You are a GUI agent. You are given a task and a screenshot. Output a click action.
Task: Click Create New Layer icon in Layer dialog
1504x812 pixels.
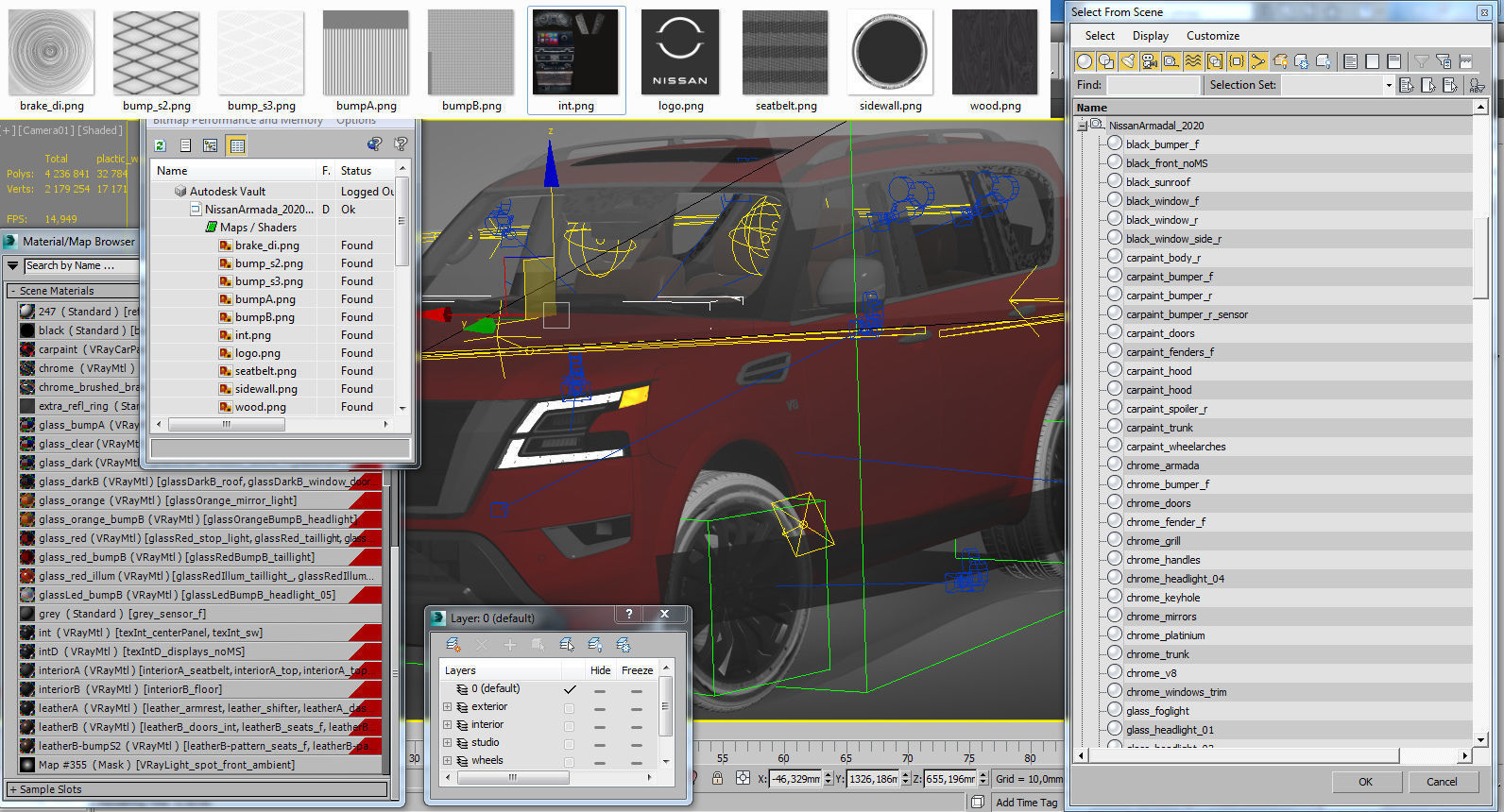[x=453, y=645]
